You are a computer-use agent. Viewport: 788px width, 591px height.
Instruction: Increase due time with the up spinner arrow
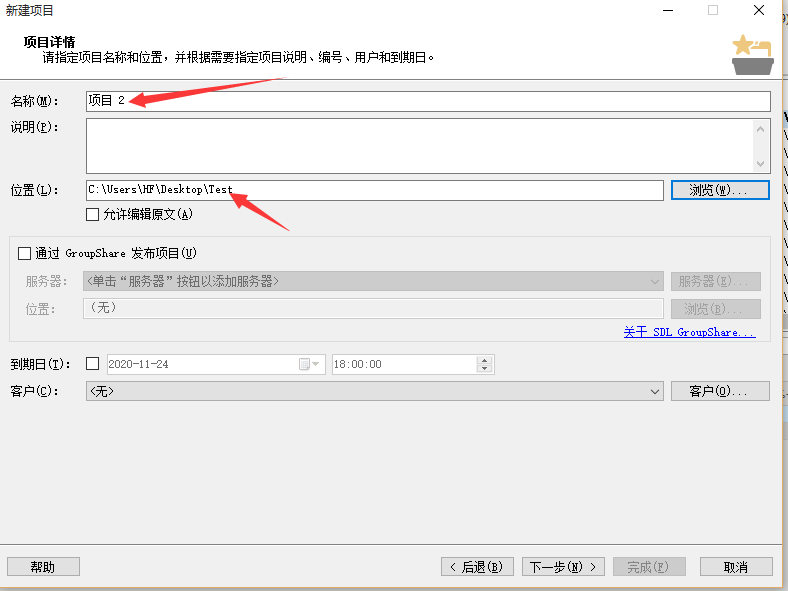click(485, 360)
